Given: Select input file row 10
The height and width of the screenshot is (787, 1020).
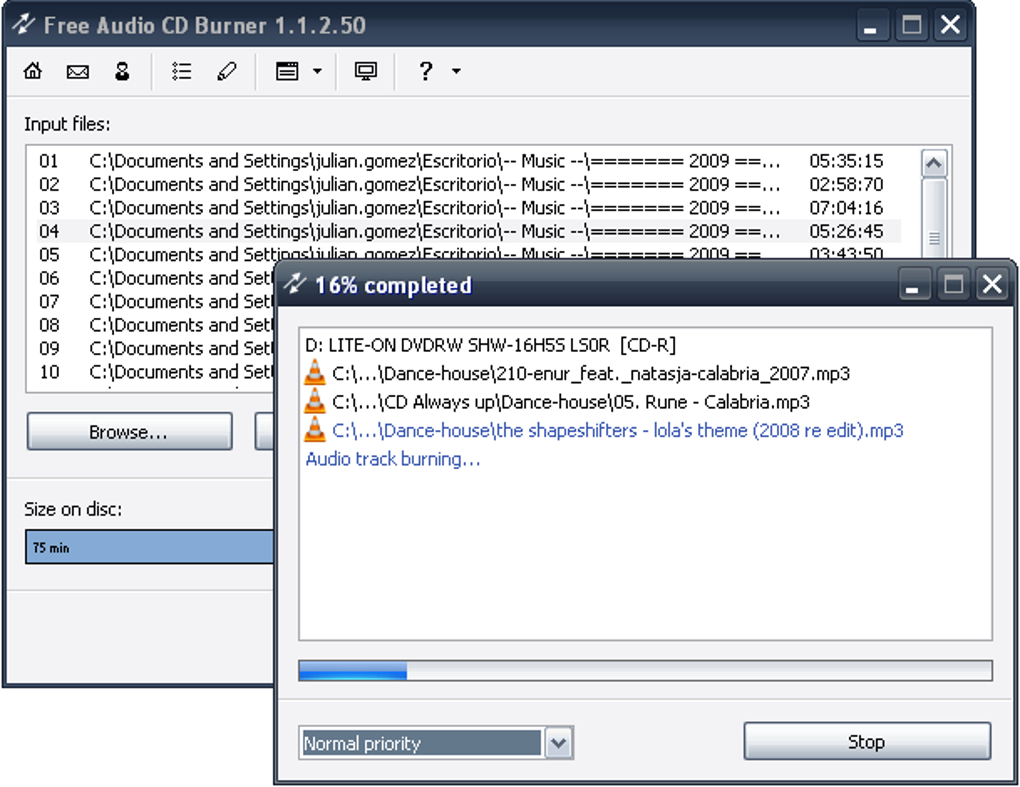Looking at the screenshot, I should coord(155,371).
